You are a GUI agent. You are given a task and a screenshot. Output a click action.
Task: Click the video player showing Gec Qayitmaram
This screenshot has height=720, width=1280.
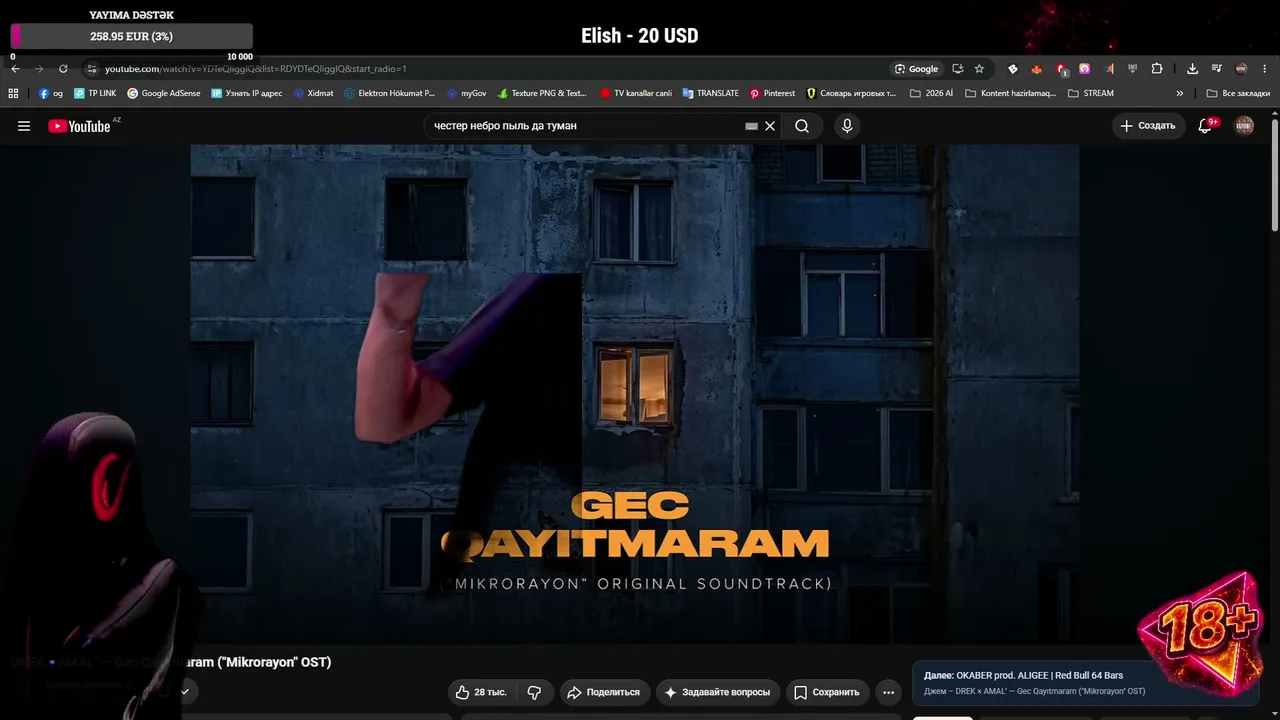pyautogui.click(x=635, y=394)
